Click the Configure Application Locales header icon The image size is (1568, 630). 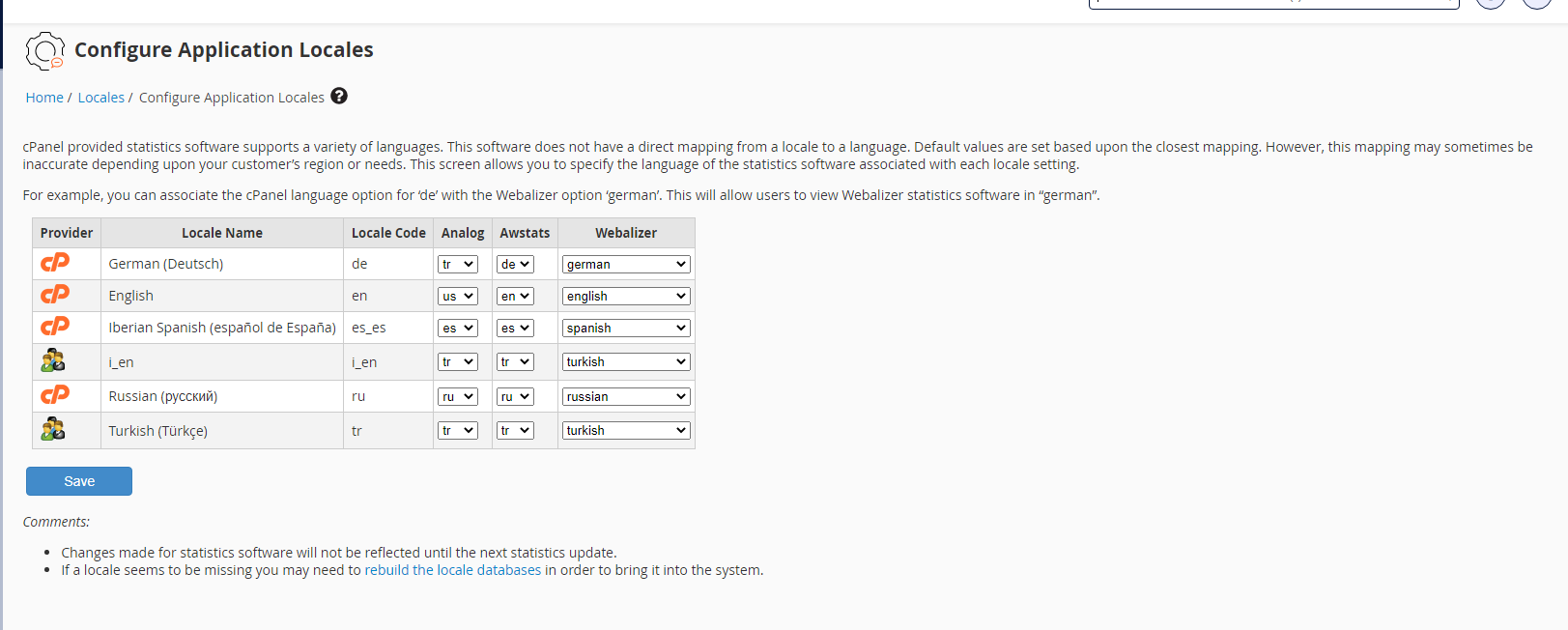click(x=45, y=50)
